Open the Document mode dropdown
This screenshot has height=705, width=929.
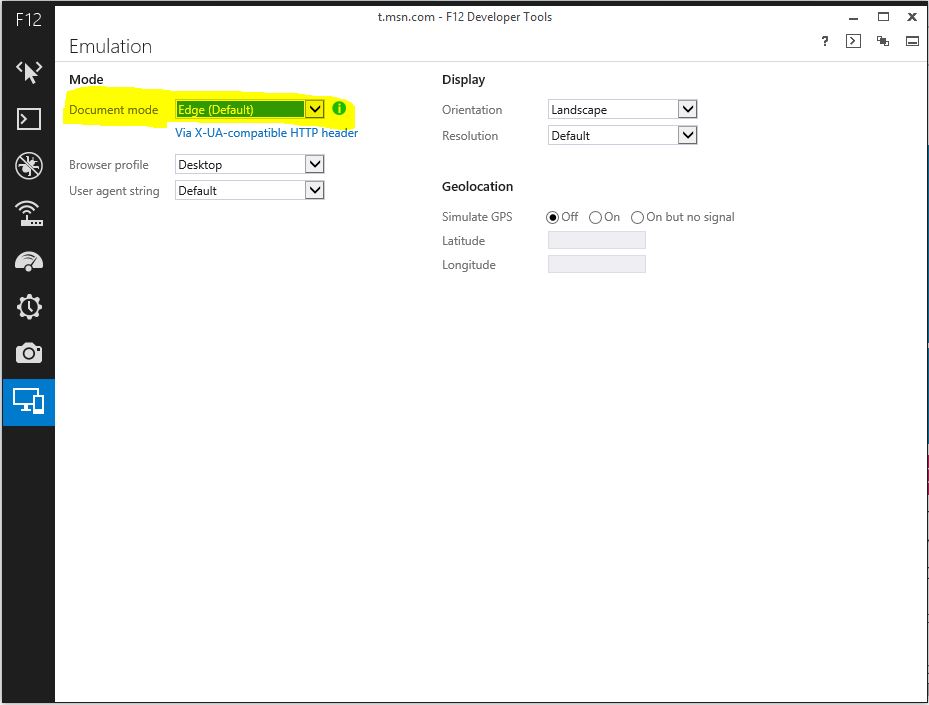pyautogui.click(x=250, y=110)
